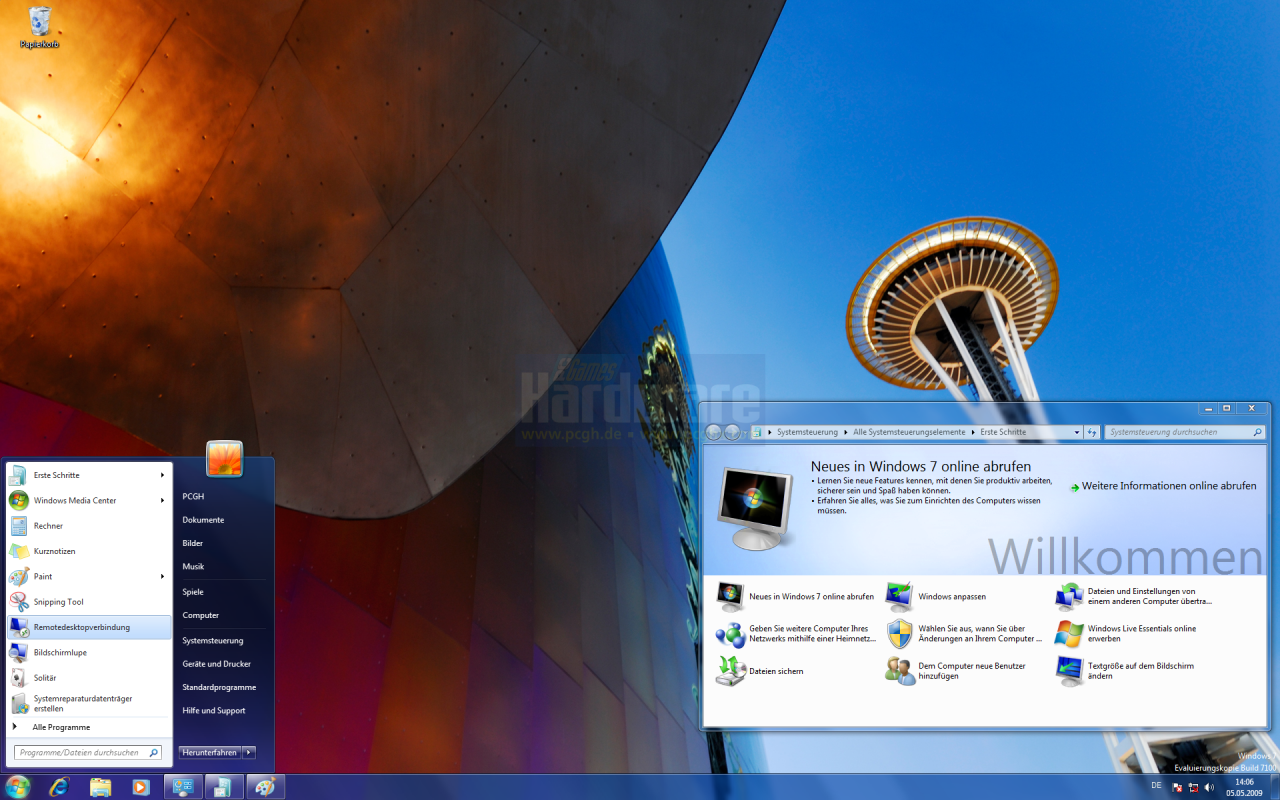Screen dimensions: 1280x800
Task: Click the refresh button beside address bar
Action: (x=1092, y=432)
